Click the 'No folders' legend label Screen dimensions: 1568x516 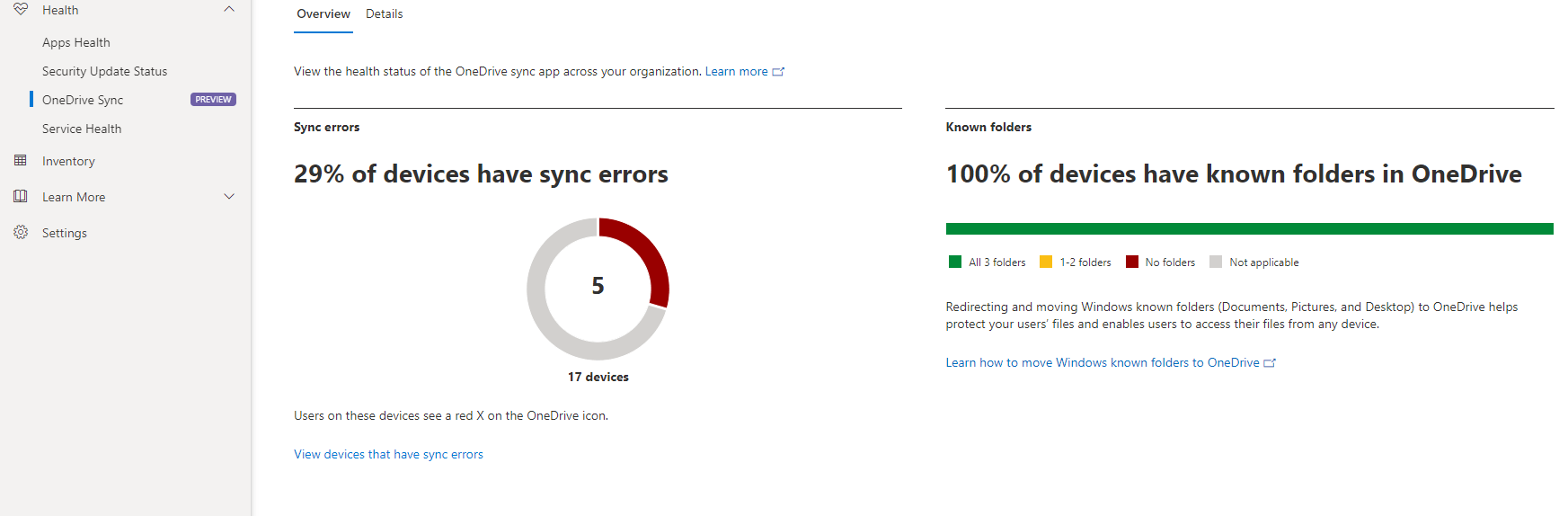click(1170, 262)
